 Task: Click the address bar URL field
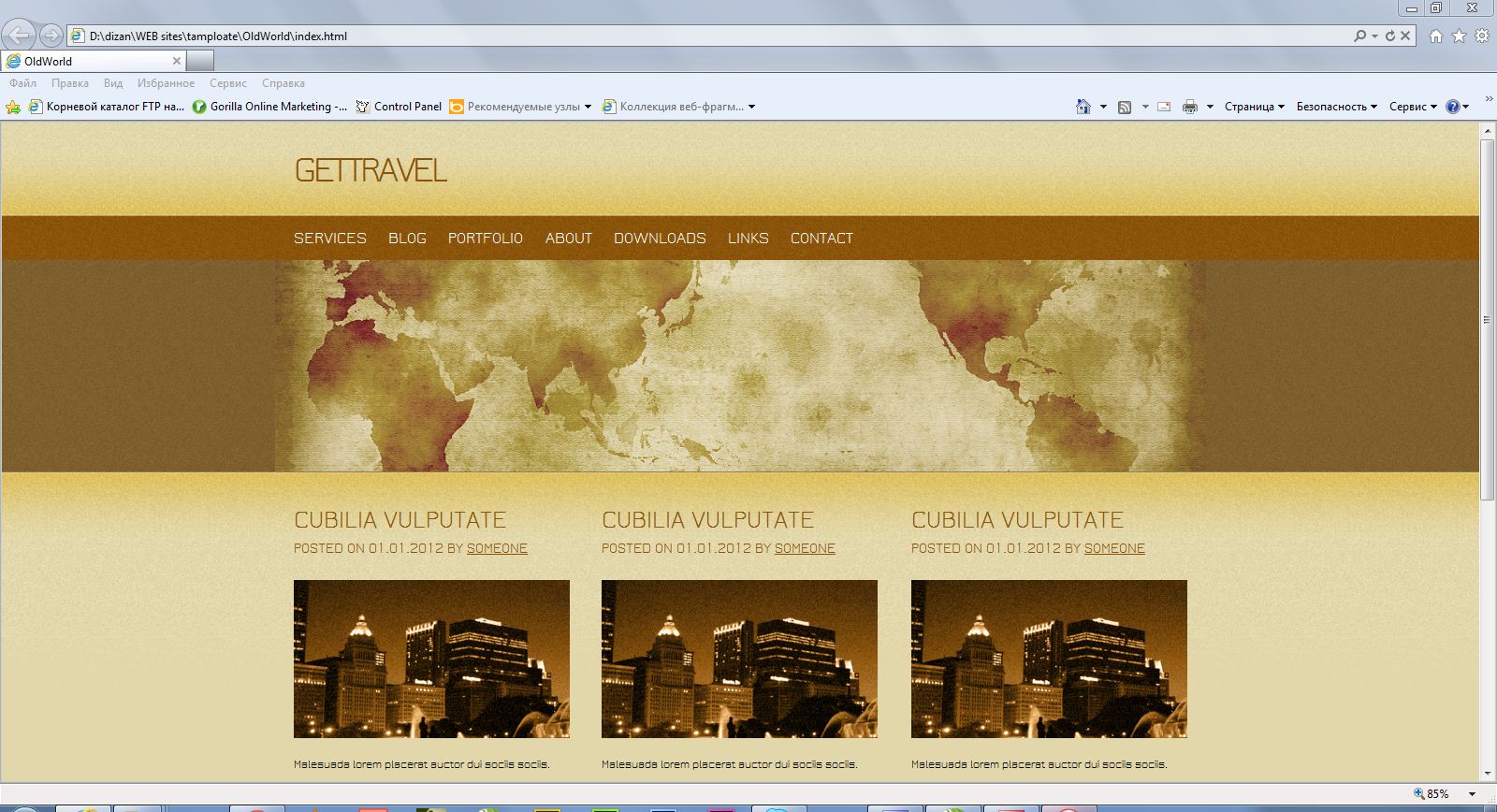click(710, 36)
